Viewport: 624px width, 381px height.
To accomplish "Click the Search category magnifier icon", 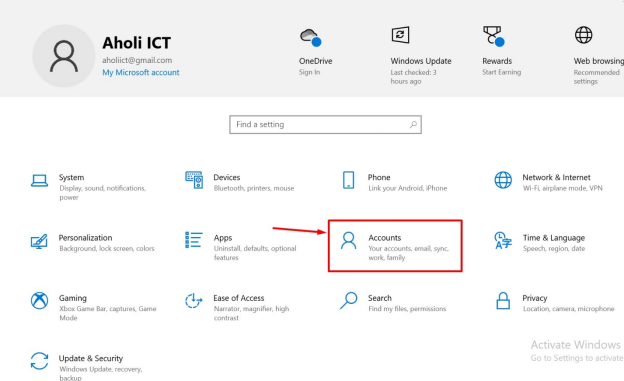I will tap(349, 301).
